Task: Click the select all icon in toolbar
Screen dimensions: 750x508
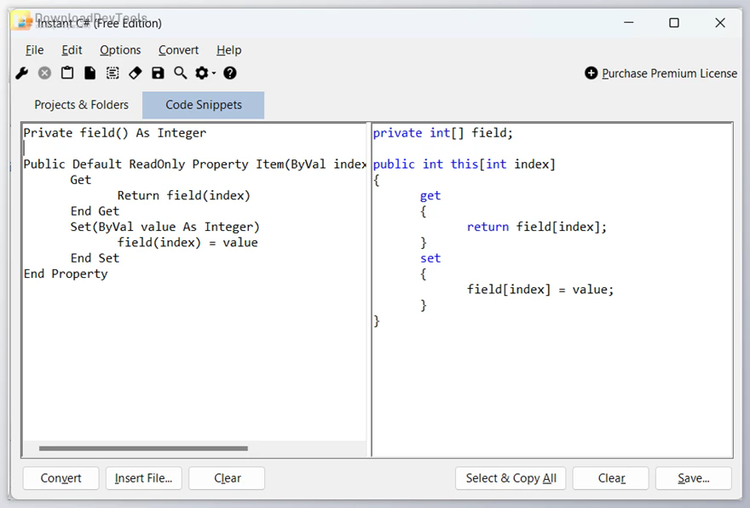Action: click(112, 73)
